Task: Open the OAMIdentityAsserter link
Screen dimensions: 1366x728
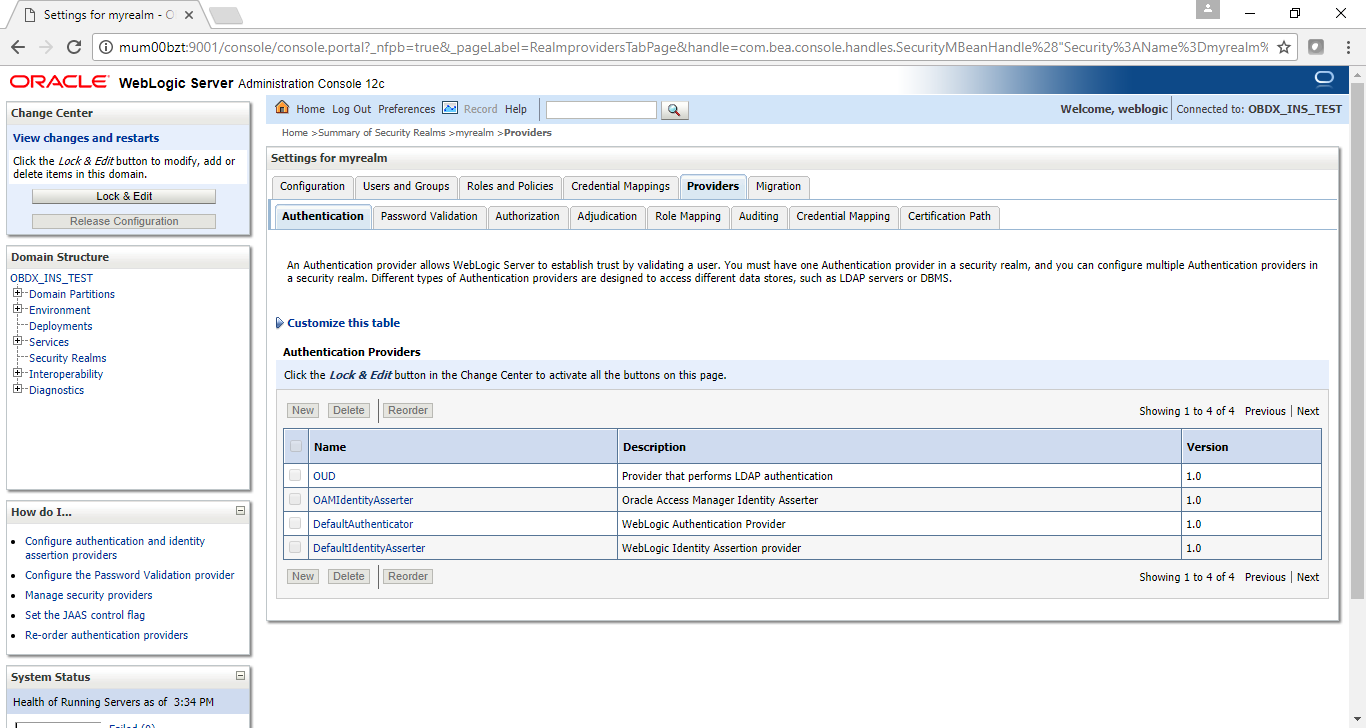Action: [x=363, y=500]
